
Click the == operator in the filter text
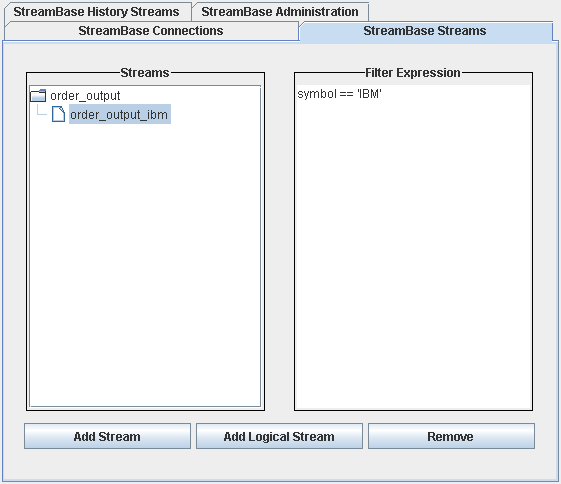click(x=346, y=94)
